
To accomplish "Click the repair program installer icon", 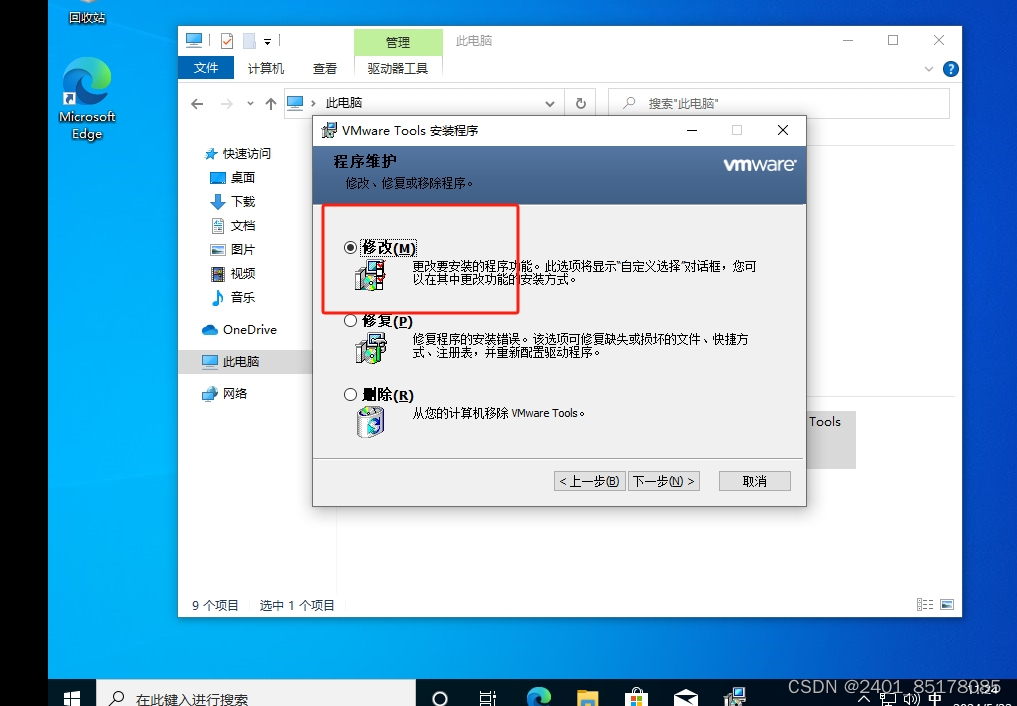I will coord(370,348).
